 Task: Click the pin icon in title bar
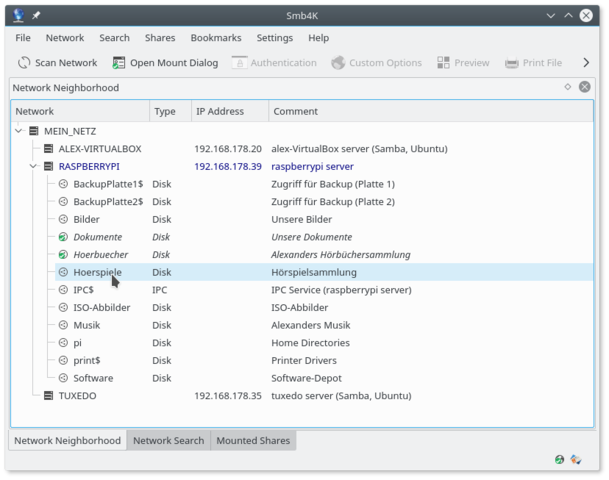click(36, 16)
